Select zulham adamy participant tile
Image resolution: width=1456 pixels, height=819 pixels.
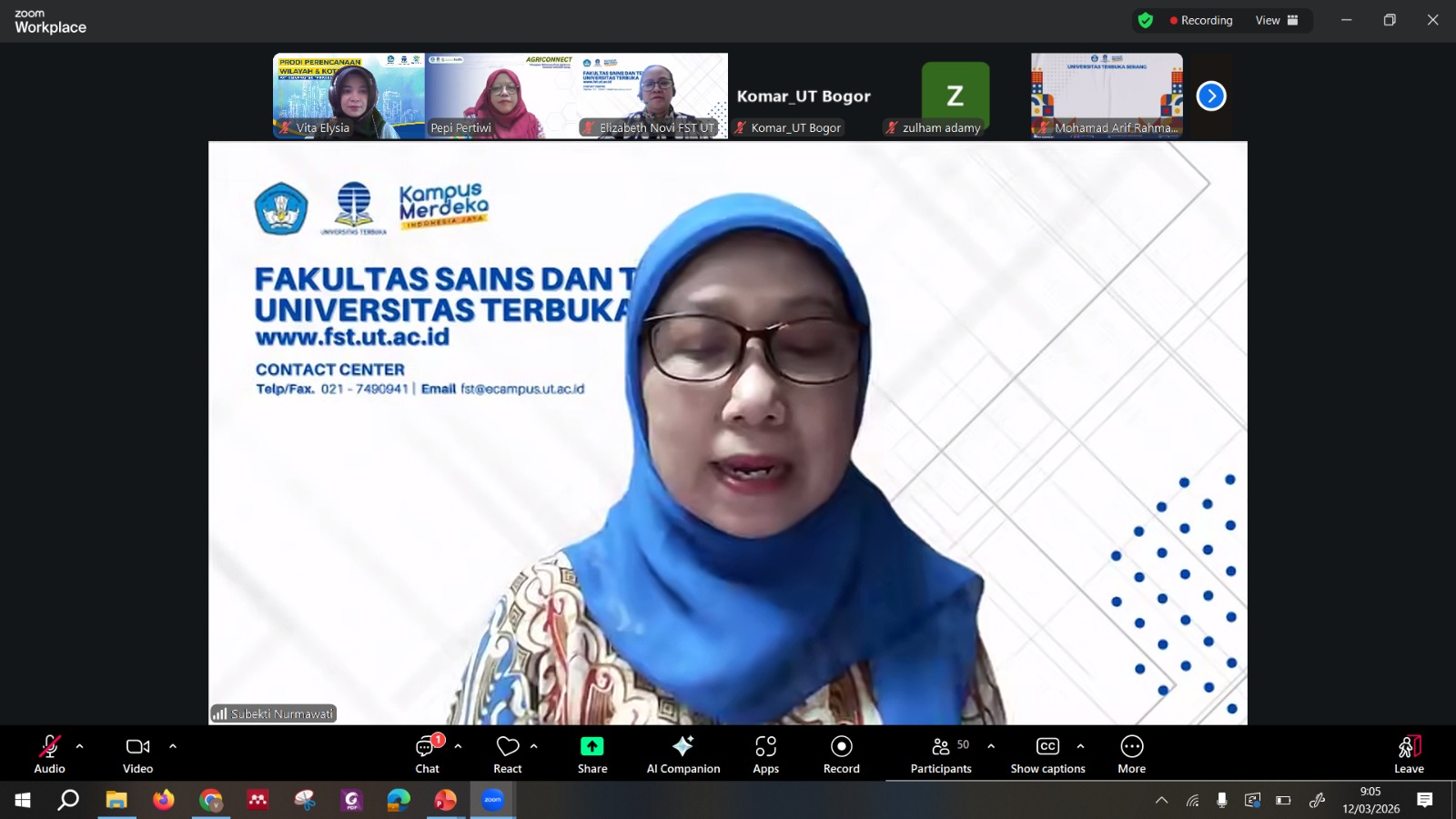(x=955, y=96)
